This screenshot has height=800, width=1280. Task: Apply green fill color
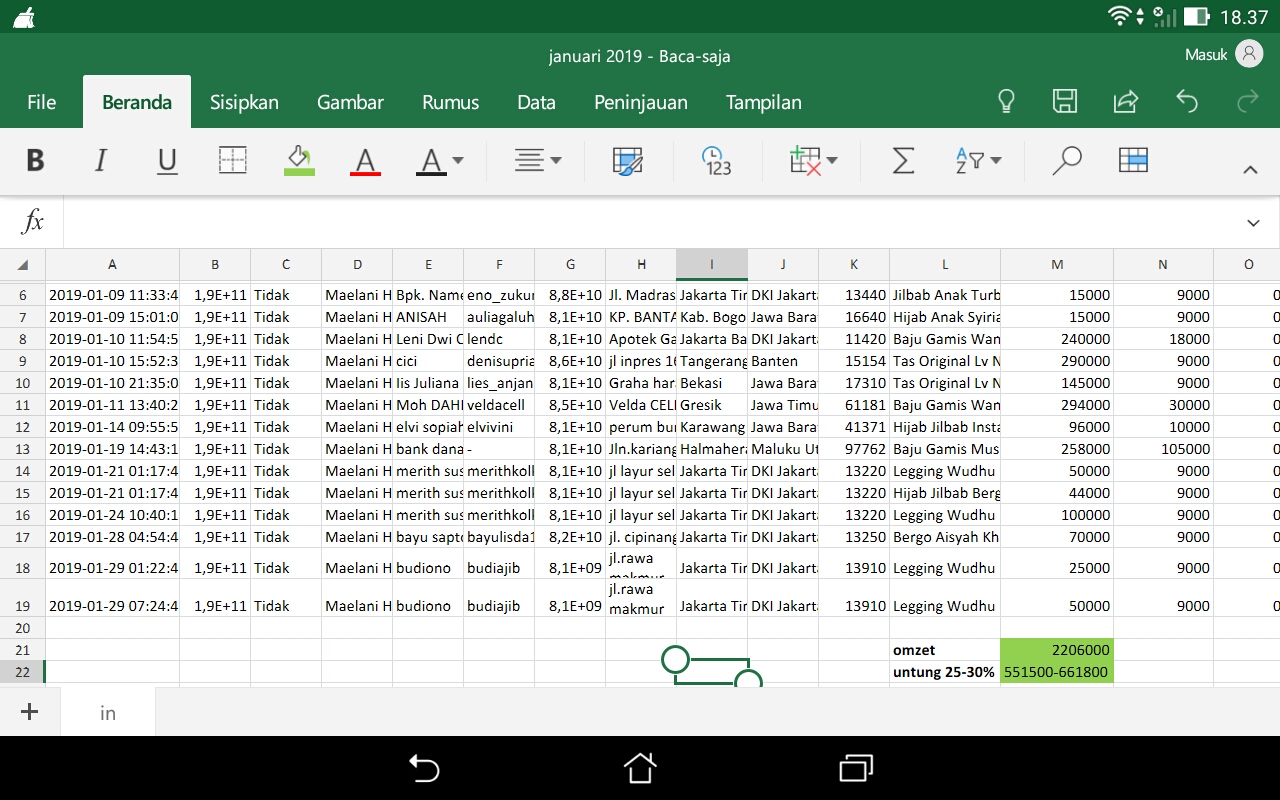(299, 160)
